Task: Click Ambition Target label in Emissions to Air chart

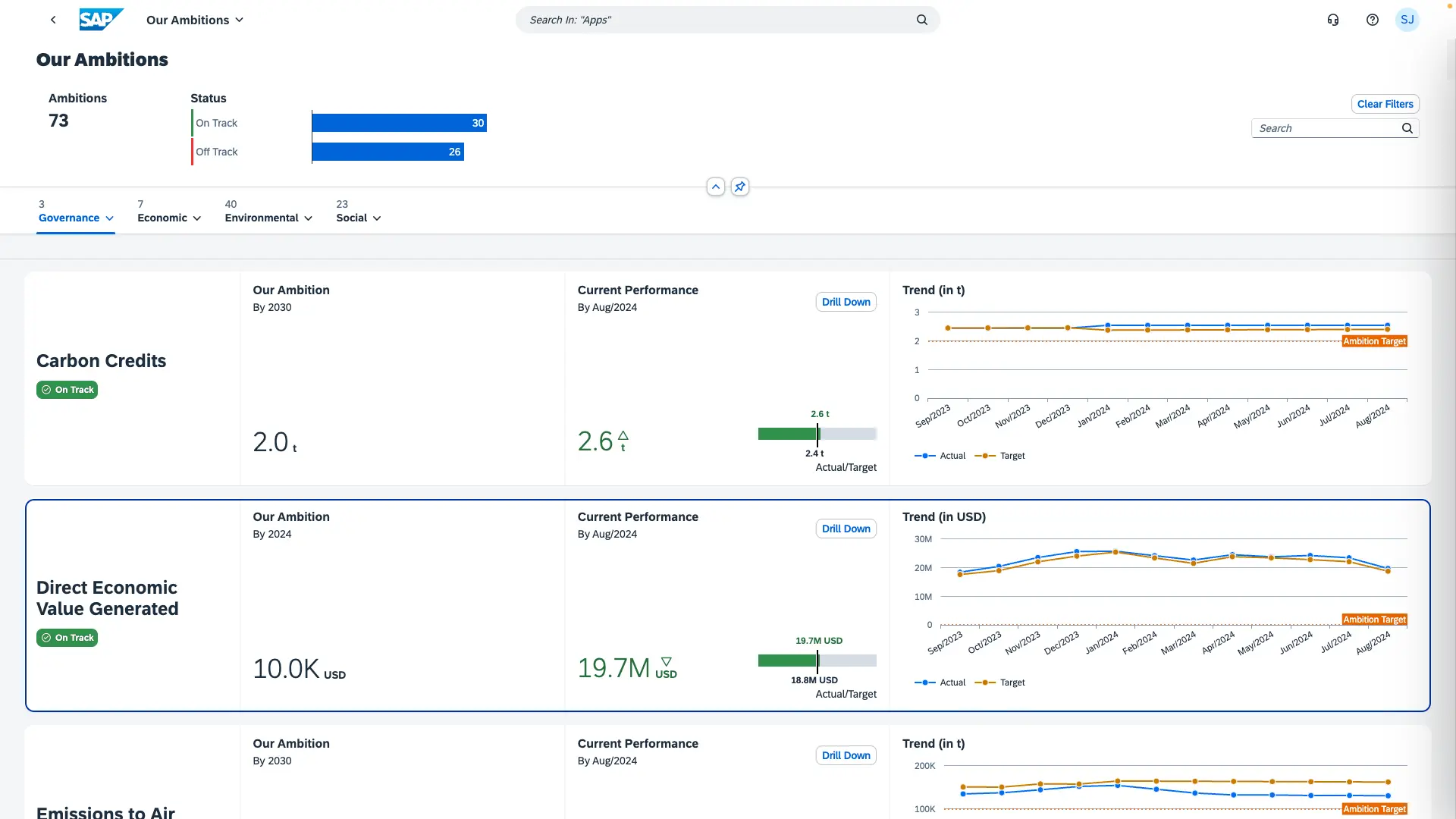Action: [1374, 809]
